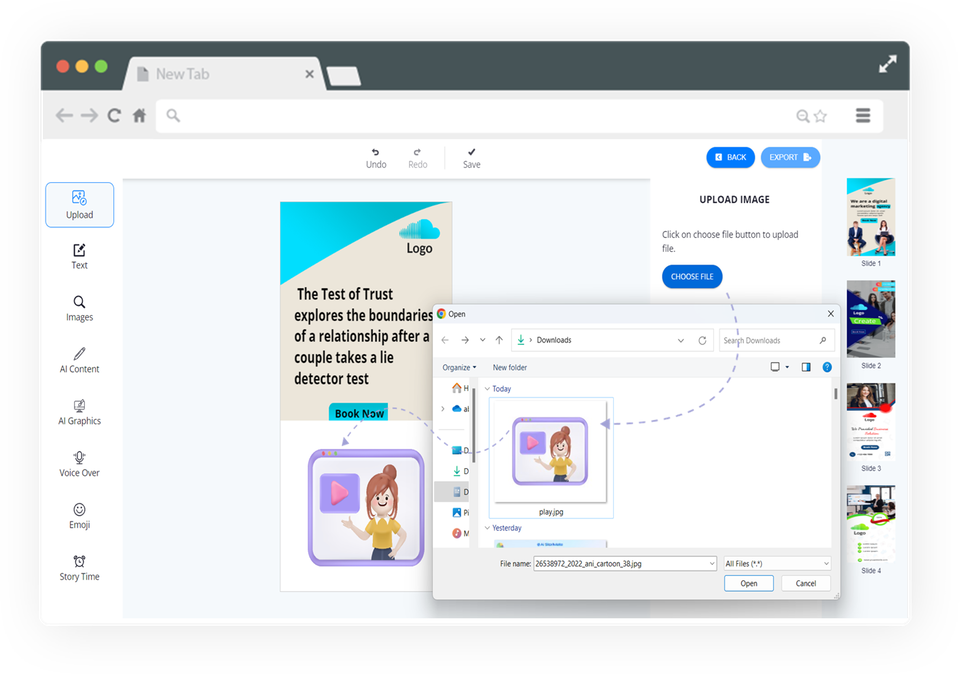The width and height of the screenshot is (960, 674).
Task: Go forward in the Open dialog
Action: coord(465,340)
